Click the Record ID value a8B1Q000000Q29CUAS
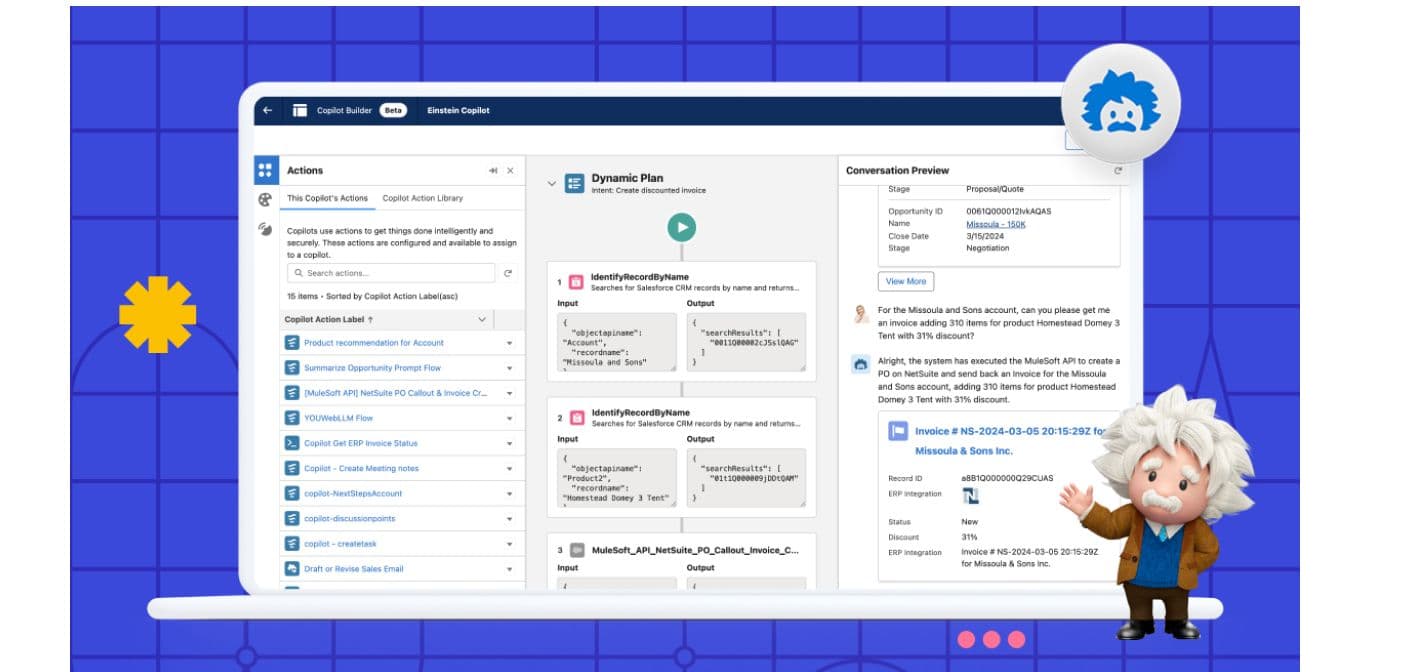This screenshot has height=672, width=1408. pyautogui.click(x=1007, y=479)
